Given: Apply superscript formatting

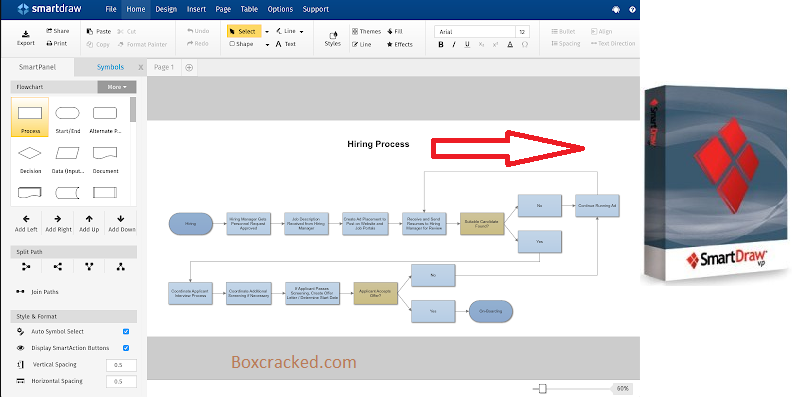Looking at the screenshot, I should coord(496,44).
